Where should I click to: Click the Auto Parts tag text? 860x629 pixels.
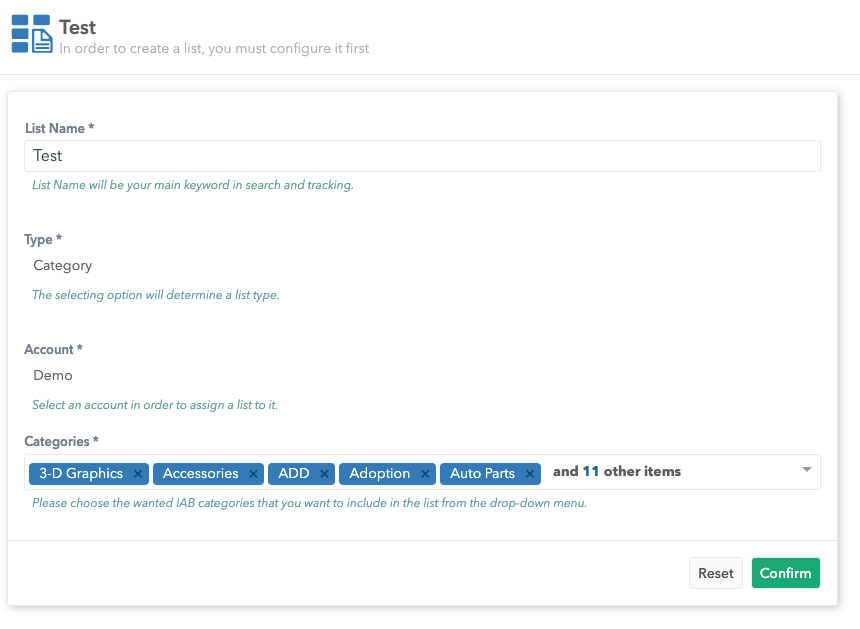(x=482, y=474)
